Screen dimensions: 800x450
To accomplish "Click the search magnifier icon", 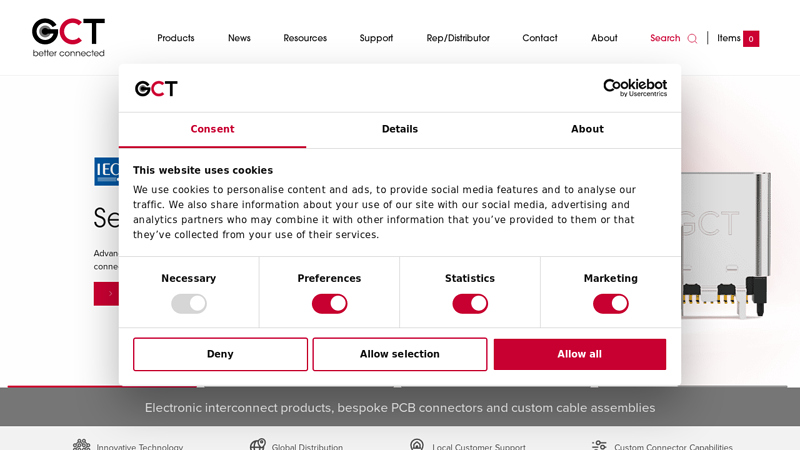I will tap(692, 39).
